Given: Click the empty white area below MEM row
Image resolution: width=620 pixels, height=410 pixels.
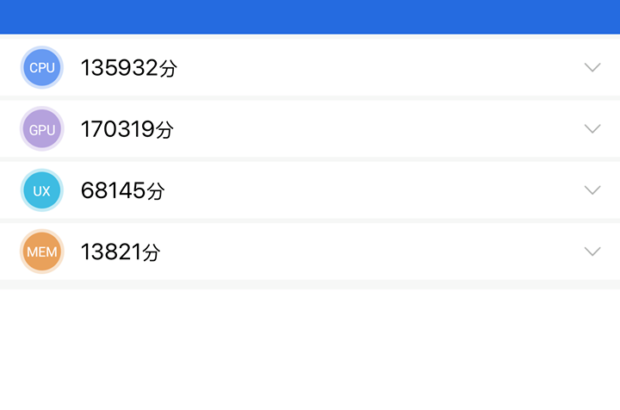Looking at the screenshot, I should tap(310, 350).
